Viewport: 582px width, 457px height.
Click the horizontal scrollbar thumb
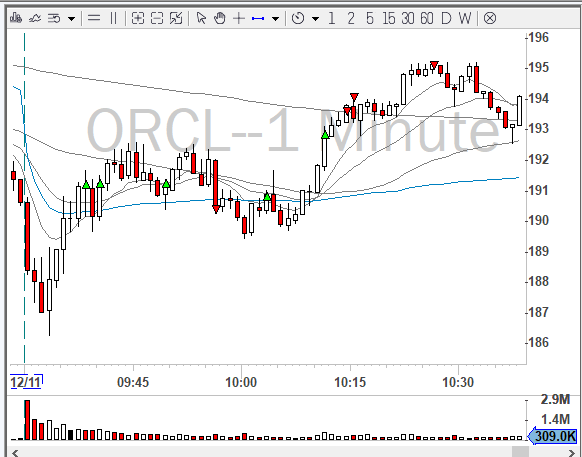click(520, 452)
